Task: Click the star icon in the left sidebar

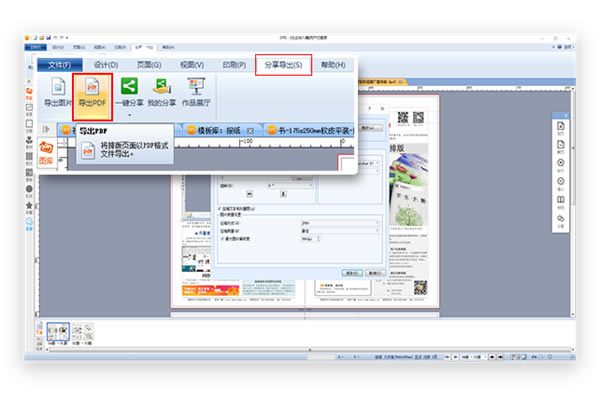Action: (x=29, y=206)
